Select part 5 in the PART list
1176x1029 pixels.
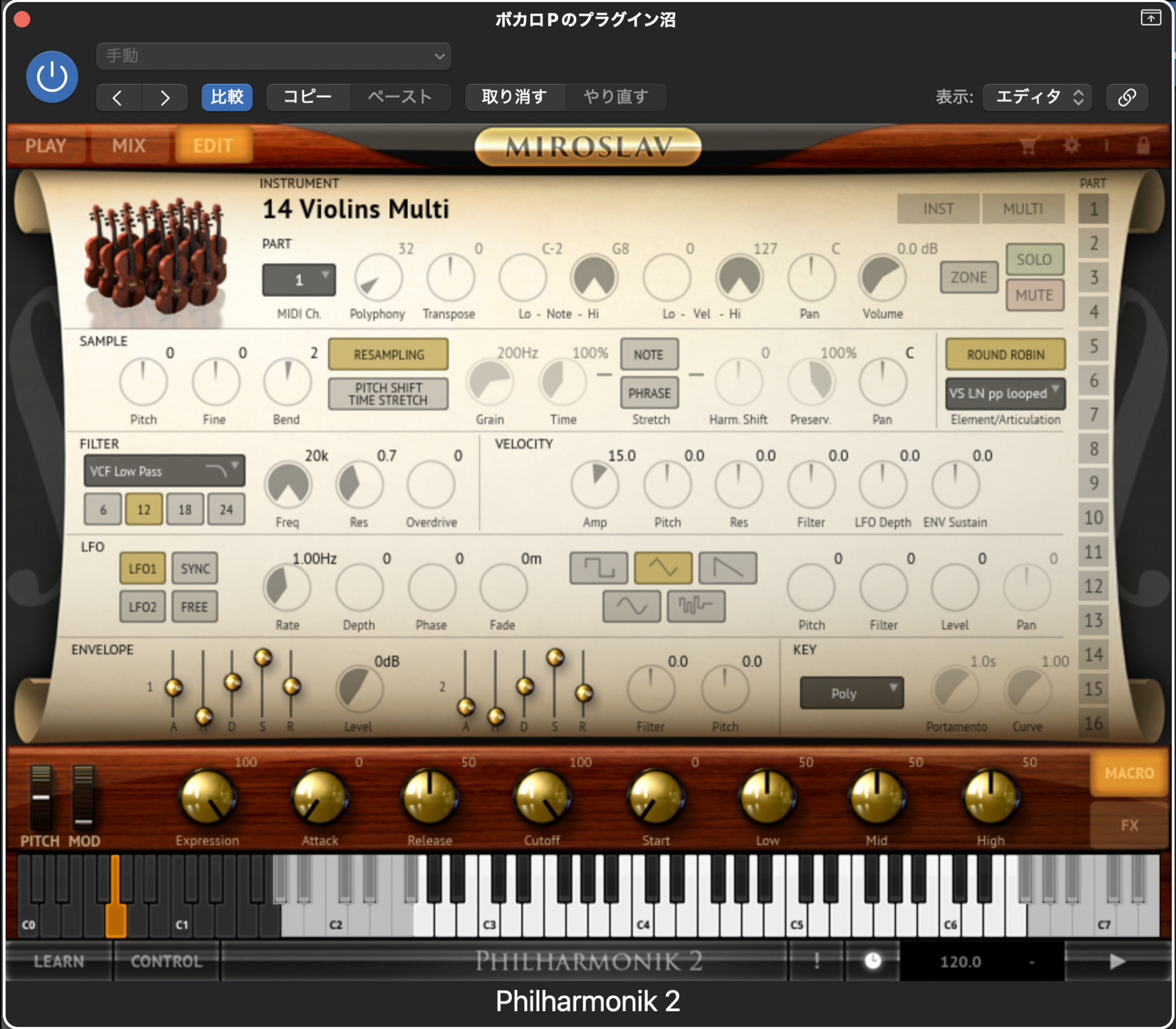pos(1094,346)
